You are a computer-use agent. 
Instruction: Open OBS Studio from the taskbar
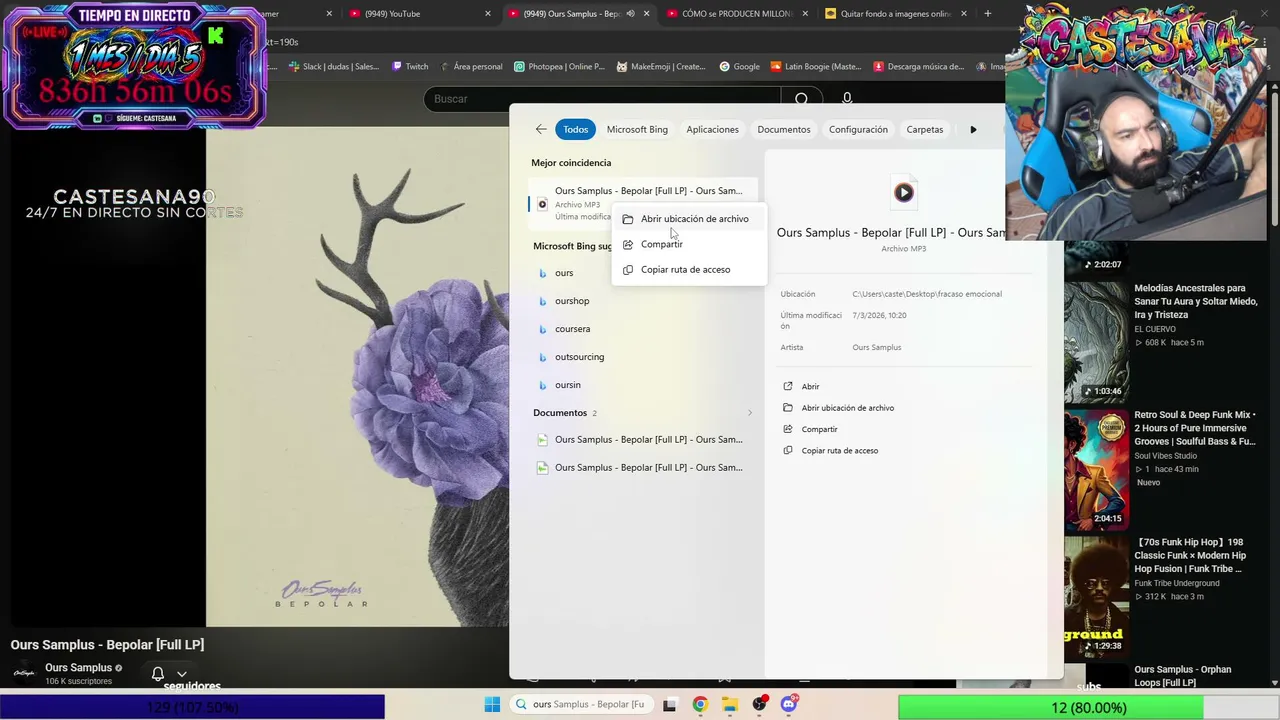(x=760, y=705)
